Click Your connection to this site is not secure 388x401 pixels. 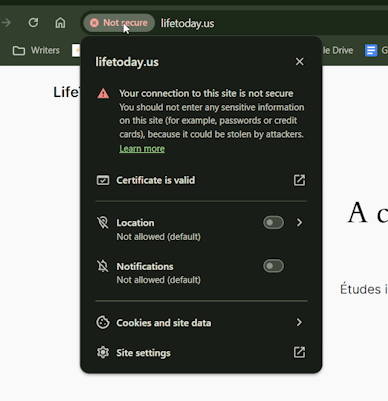[206, 93]
